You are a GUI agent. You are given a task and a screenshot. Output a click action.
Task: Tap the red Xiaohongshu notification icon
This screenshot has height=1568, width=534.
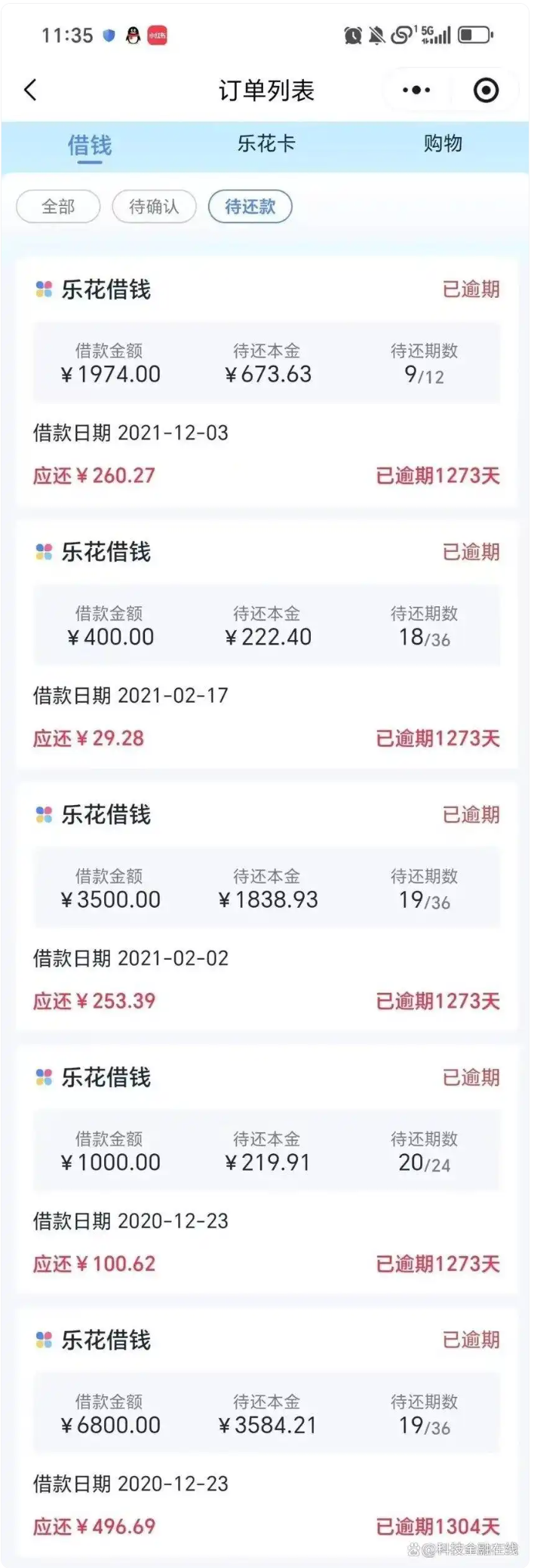point(157,35)
